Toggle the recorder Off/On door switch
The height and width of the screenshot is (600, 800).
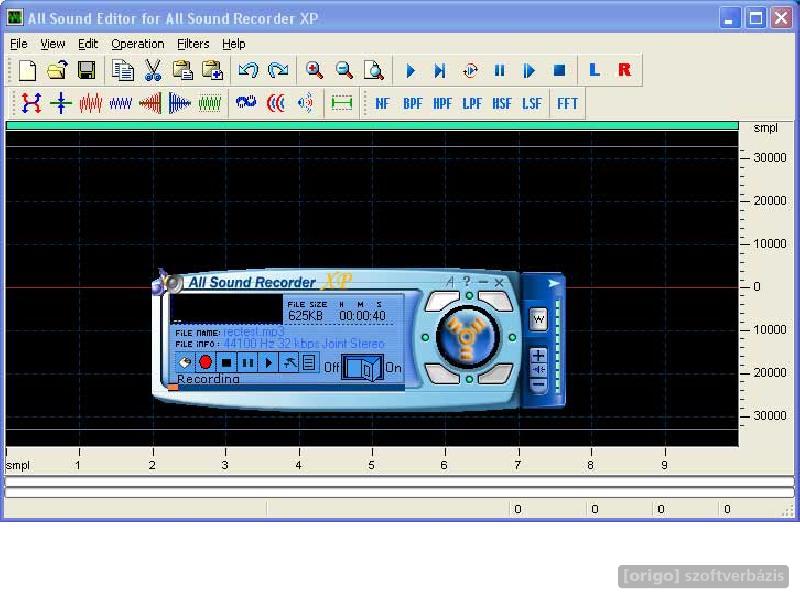coord(363,367)
